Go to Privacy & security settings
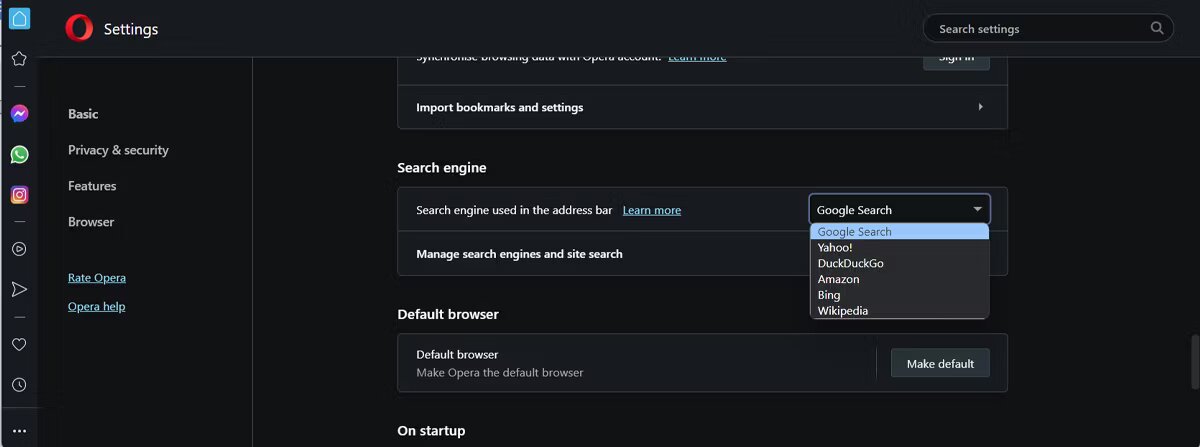This screenshot has width=1200, height=447. [x=118, y=150]
